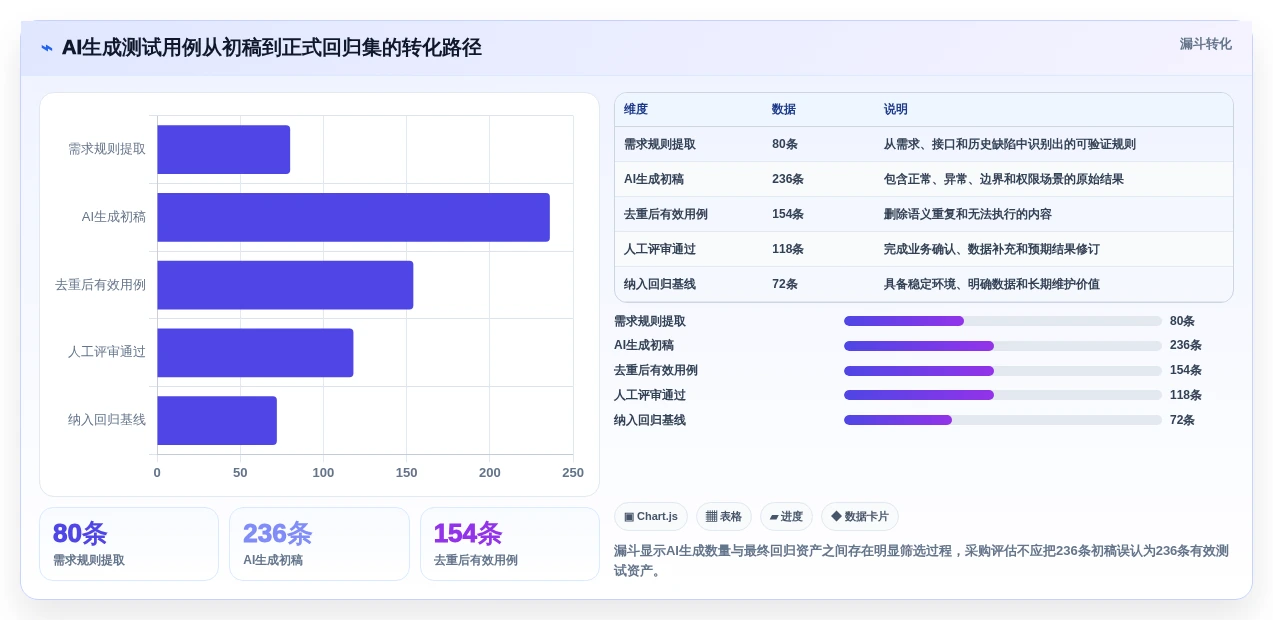
Task: Click the 去重后有效用例 bar in the chart
Action: [x=285, y=285]
